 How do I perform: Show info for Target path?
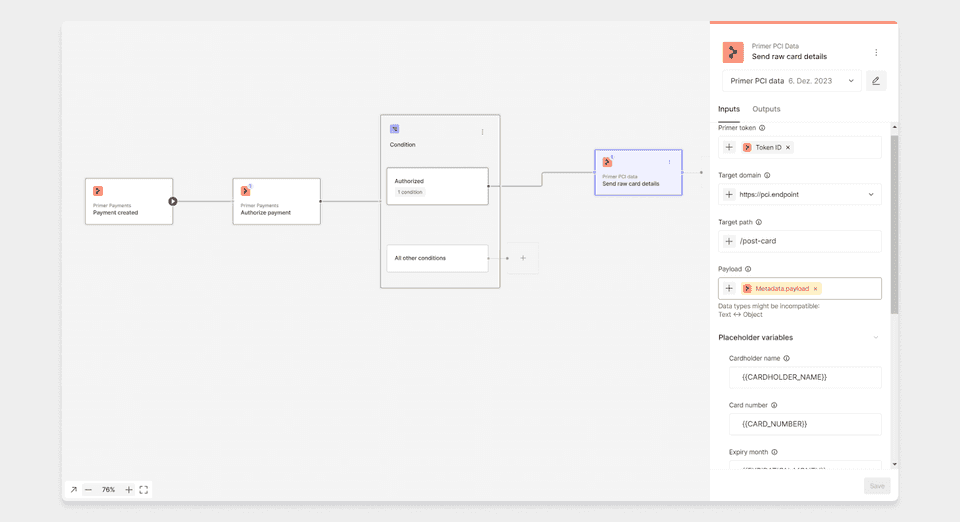pos(759,222)
